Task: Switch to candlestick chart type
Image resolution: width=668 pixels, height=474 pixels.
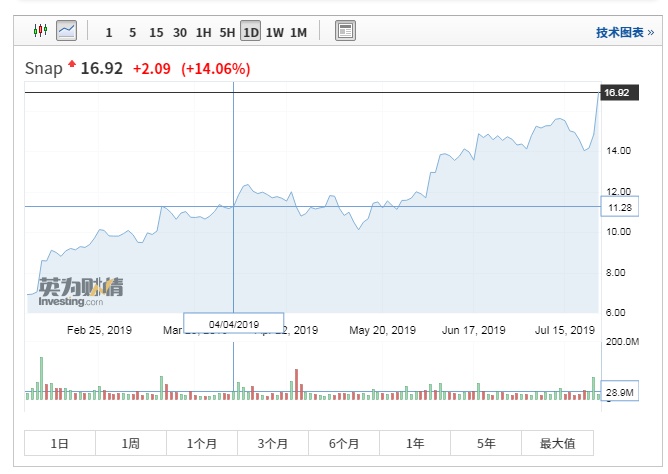Action: tap(40, 31)
